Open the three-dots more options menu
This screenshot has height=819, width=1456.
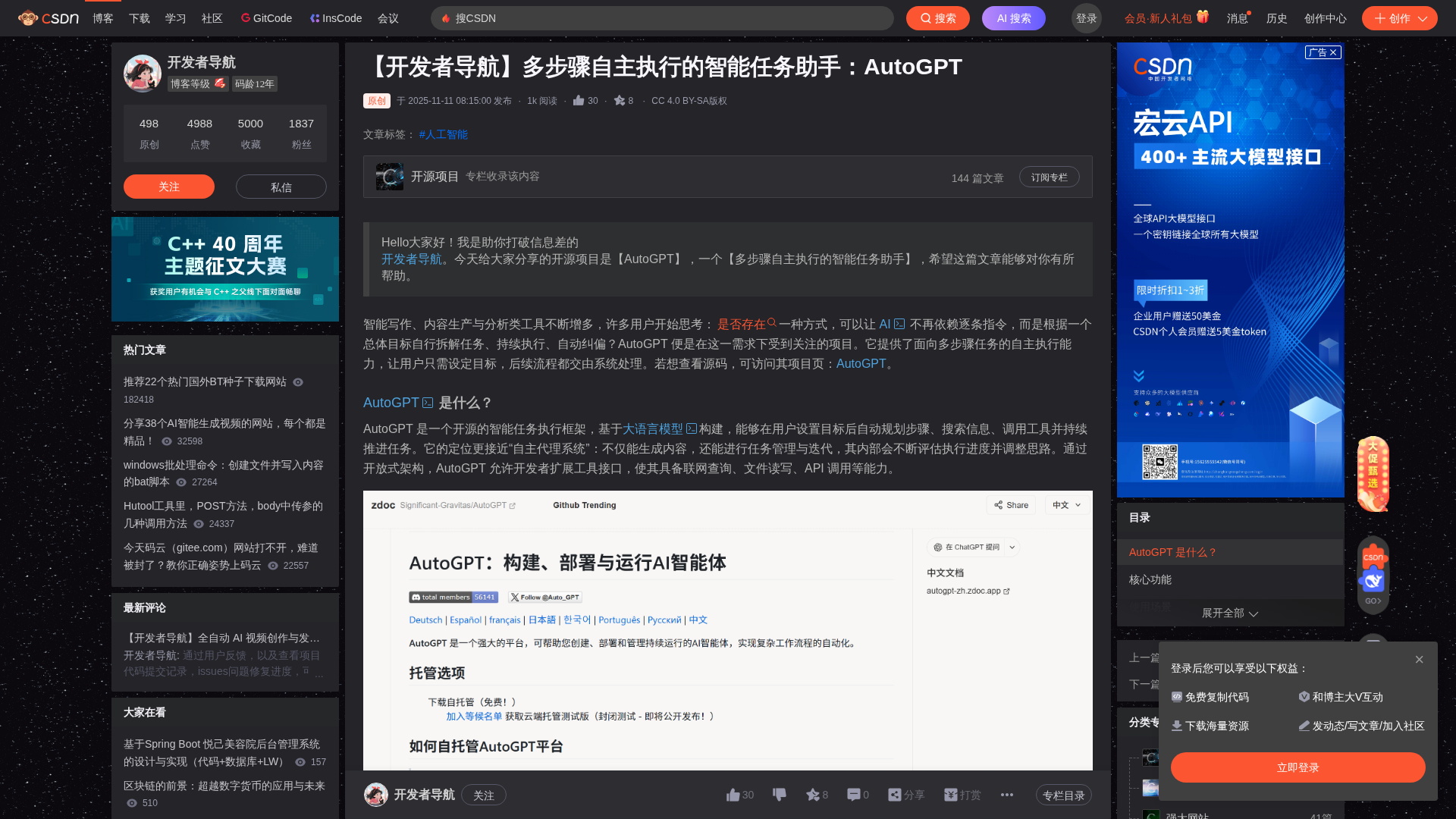tap(1007, 795)
